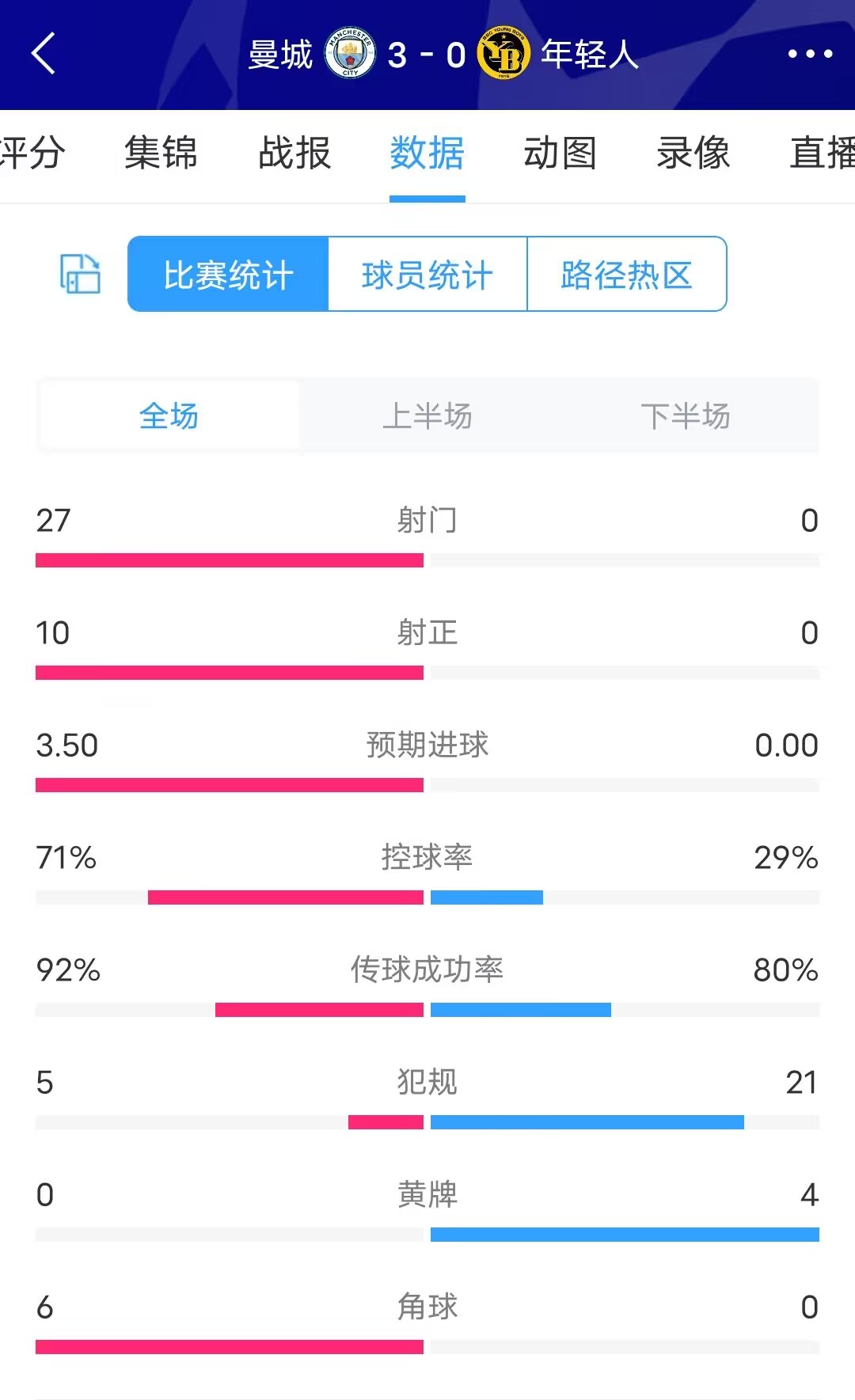The height and width of the screenshot is (1400, 855).
Task: Toggle stats to 全场 full match
Action: click(x=169, y=416)
